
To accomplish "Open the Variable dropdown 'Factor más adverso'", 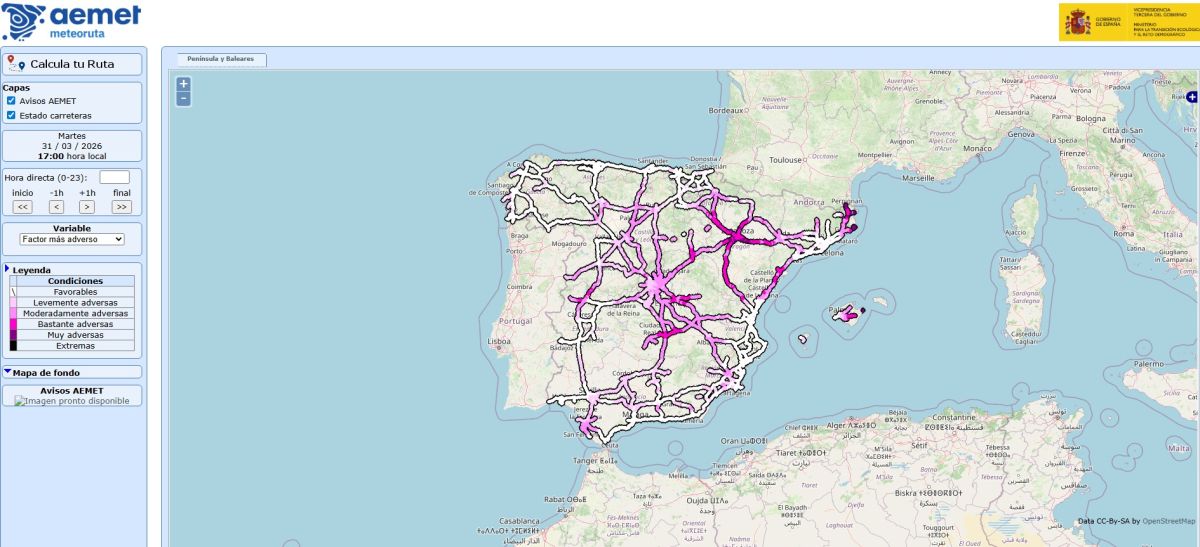I will click(x=72, y=240).
